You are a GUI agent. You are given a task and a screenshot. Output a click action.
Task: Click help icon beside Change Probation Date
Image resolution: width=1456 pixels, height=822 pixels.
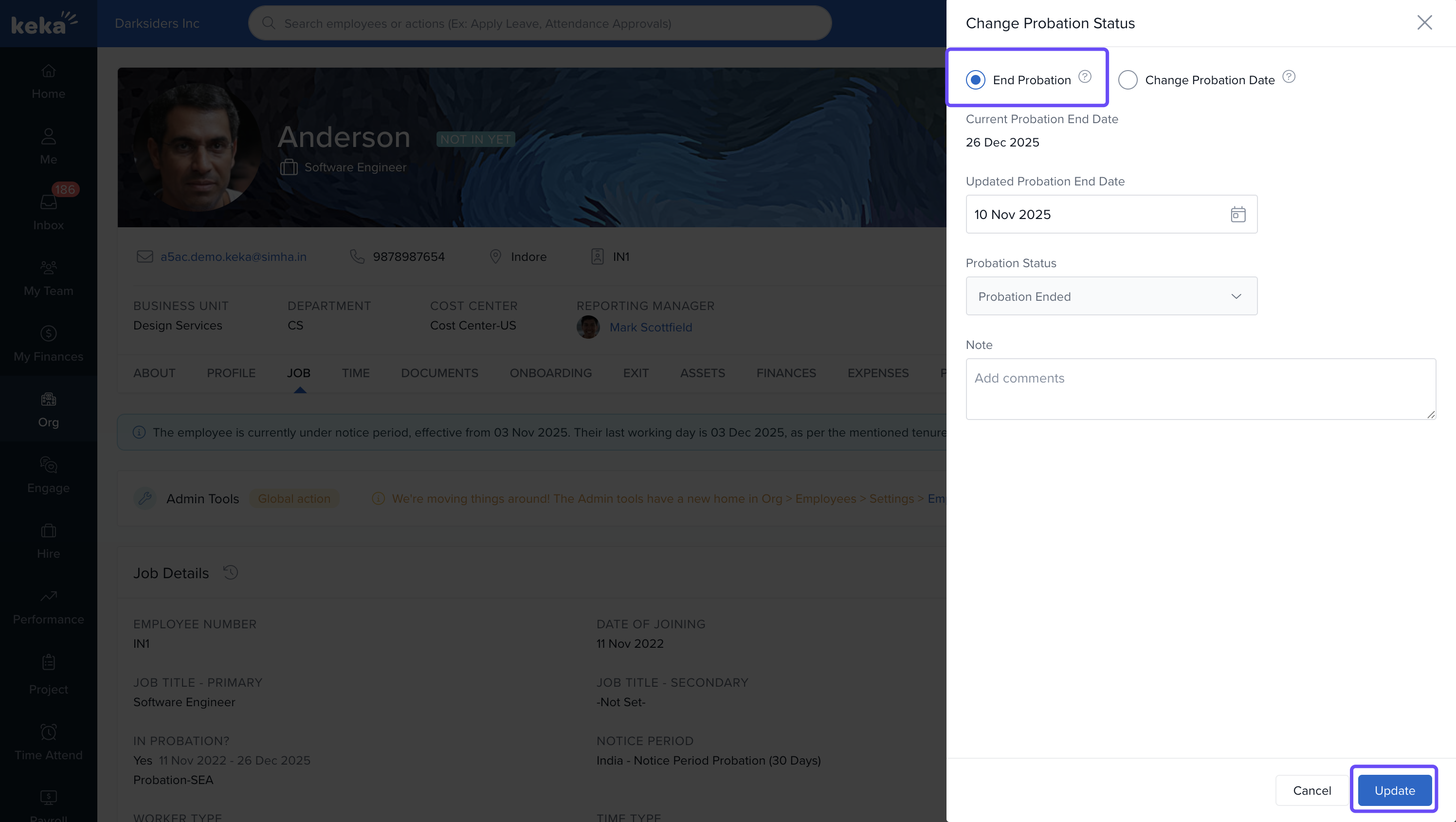(1288, 77)
